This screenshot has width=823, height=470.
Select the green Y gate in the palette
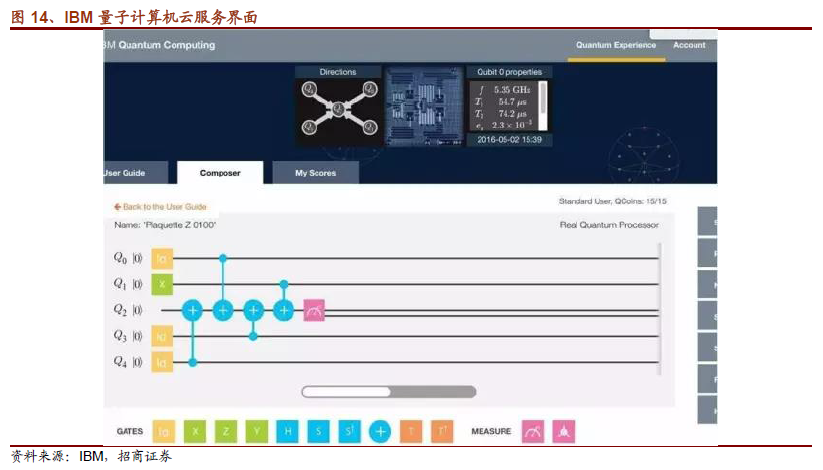point(257,432)
